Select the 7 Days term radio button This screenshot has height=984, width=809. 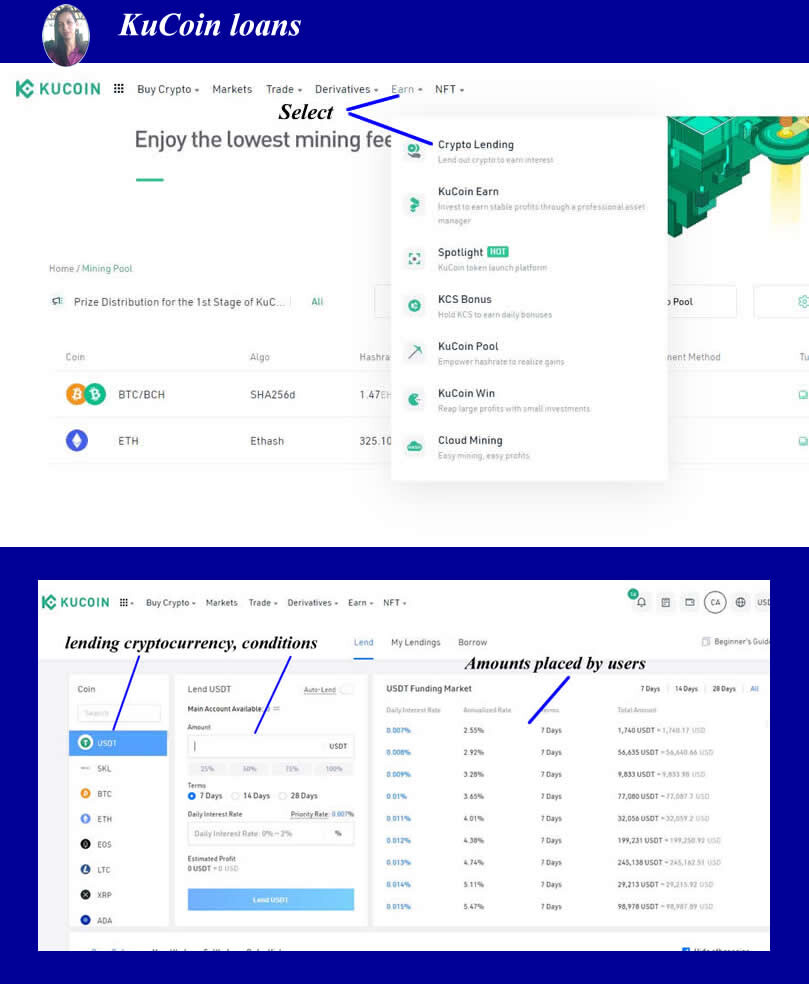point(191,796)
